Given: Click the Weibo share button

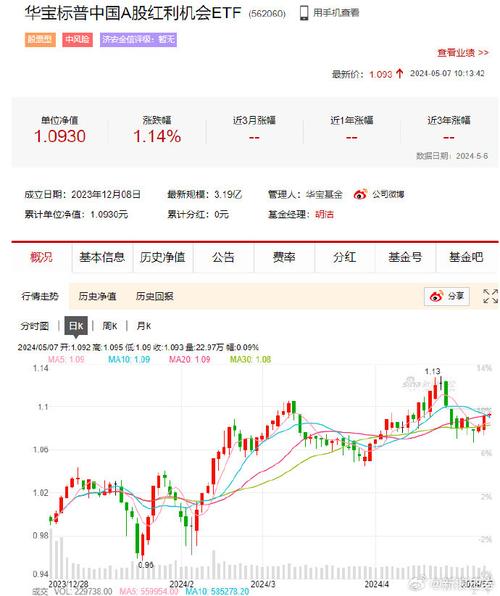Looking at the screenshot, I should pyautogui.click(x=447, y=296).
